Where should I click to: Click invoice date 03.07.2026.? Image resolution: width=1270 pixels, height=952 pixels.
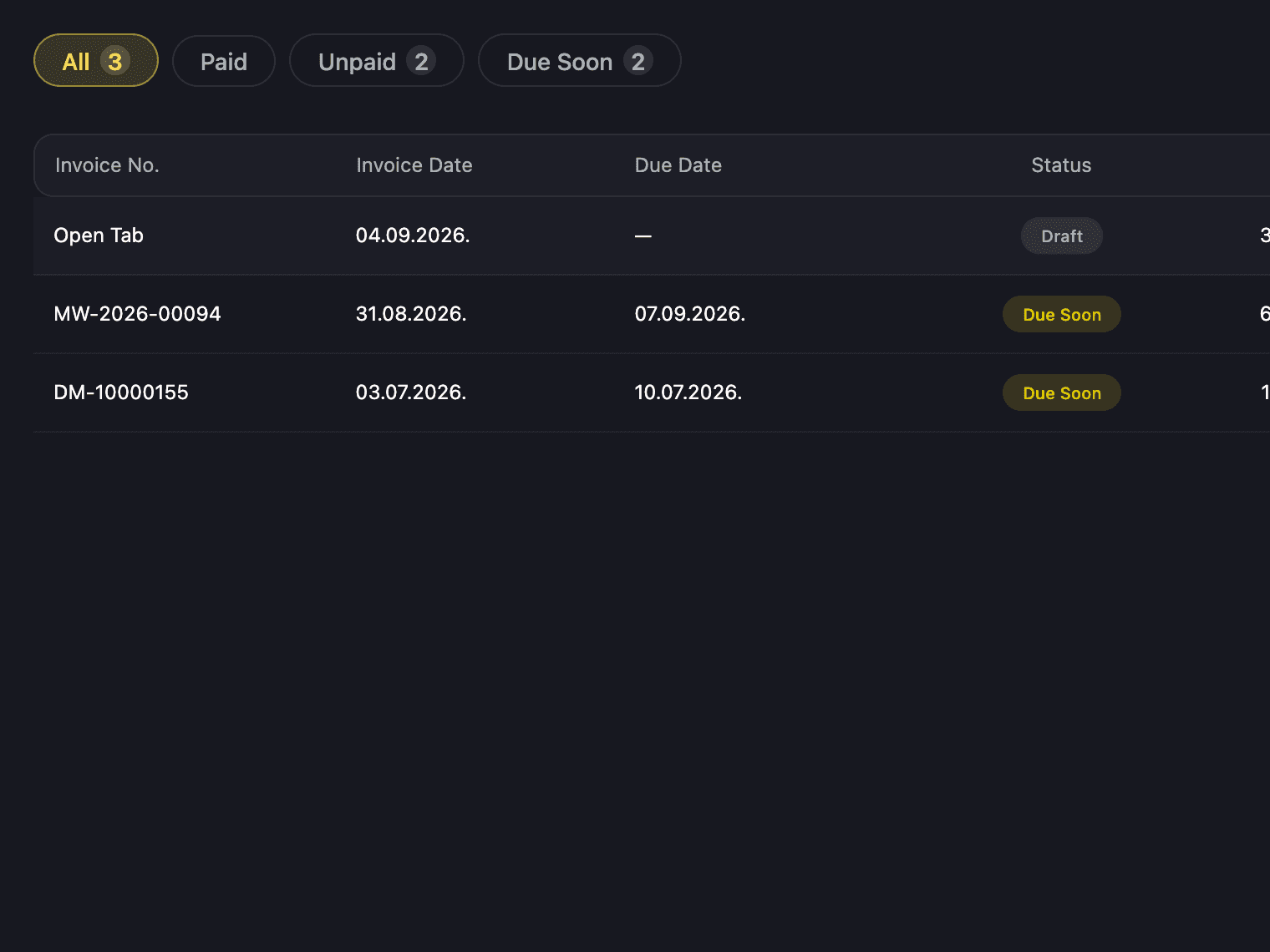click(411, 392)
